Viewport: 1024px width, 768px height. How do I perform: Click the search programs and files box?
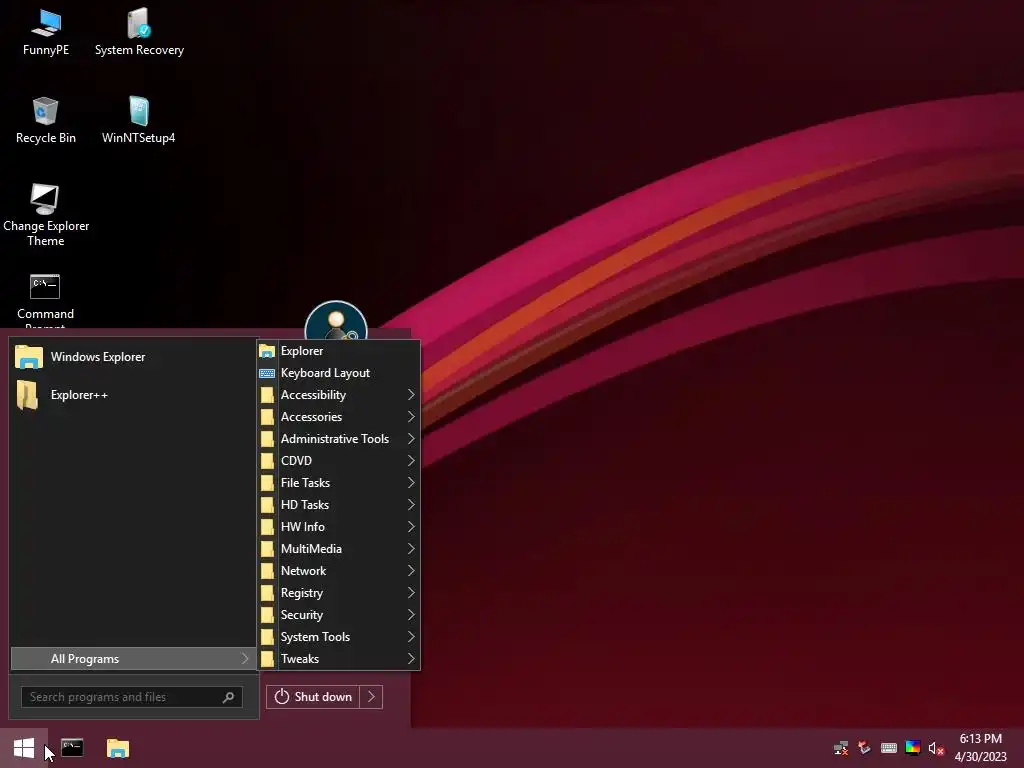(131, 697)
